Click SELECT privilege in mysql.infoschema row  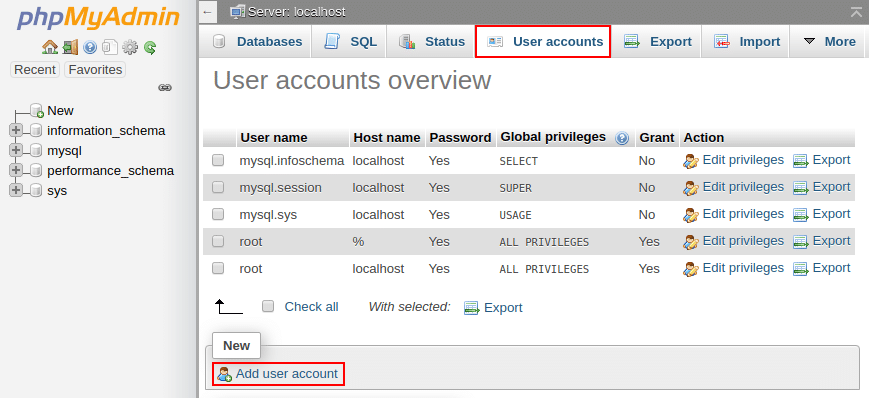[518, 161]
